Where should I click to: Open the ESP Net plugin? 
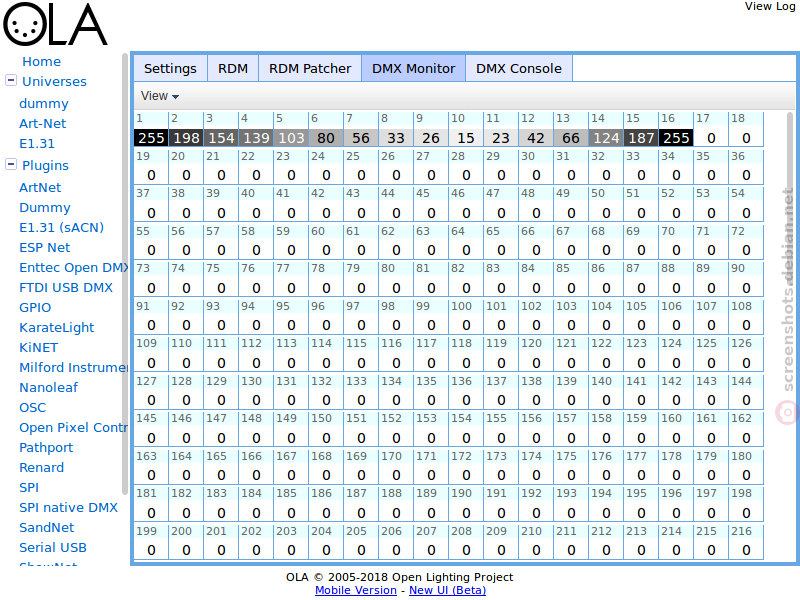pos(44,247)
